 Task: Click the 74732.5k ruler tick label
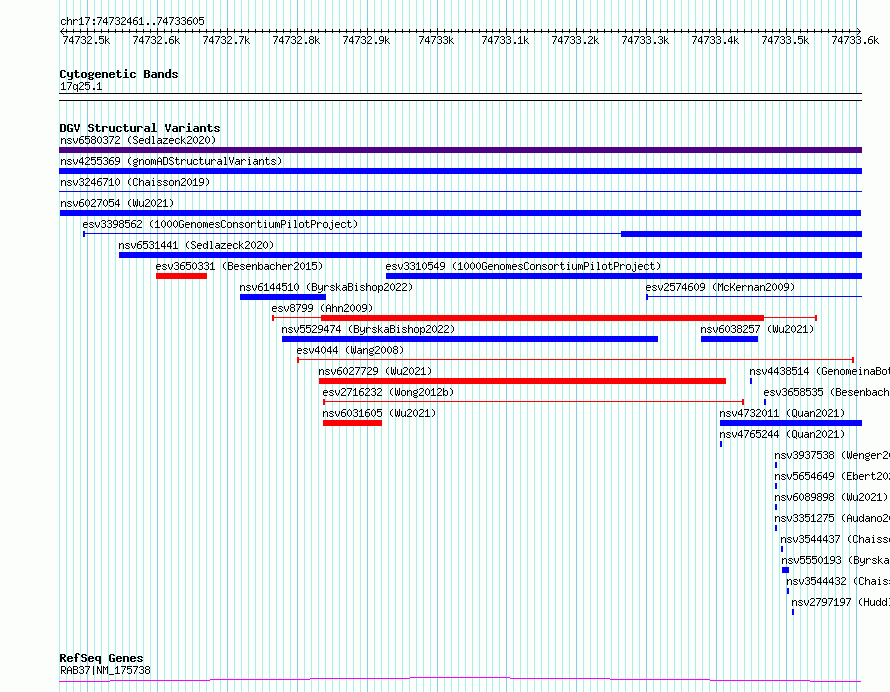(86, 40)
